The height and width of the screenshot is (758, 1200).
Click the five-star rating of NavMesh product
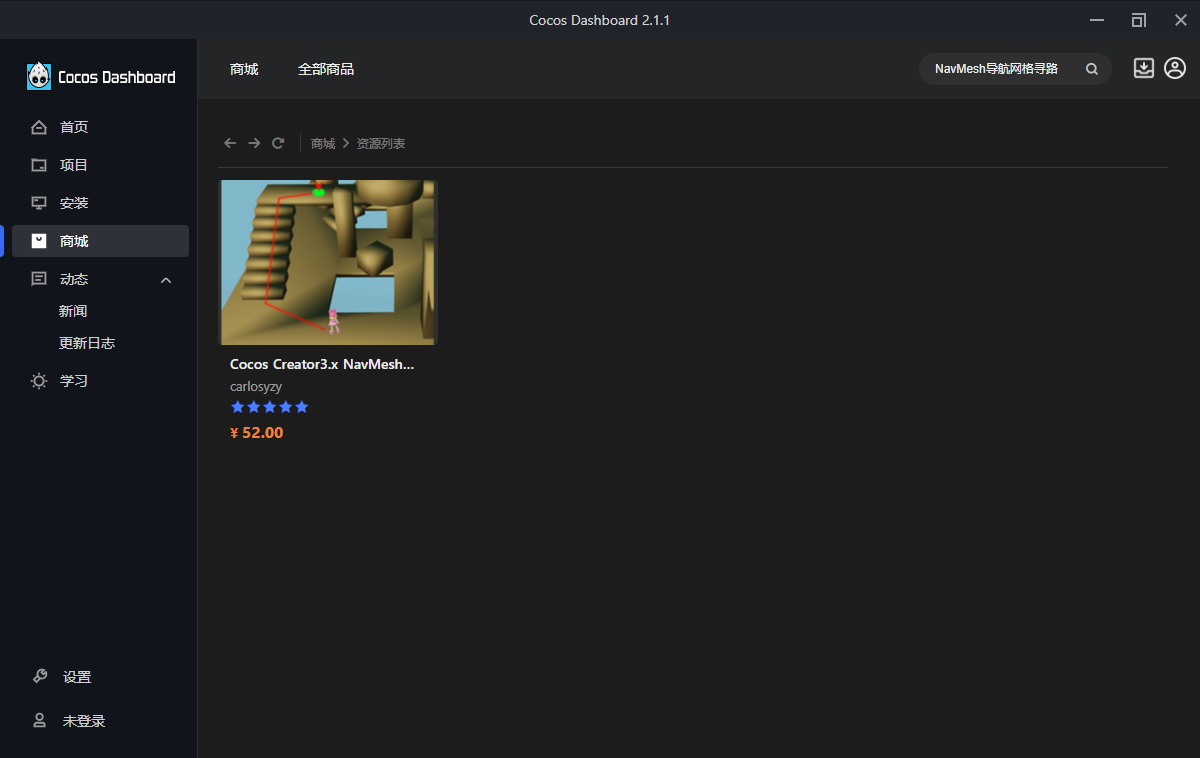(x=269, y=407)
